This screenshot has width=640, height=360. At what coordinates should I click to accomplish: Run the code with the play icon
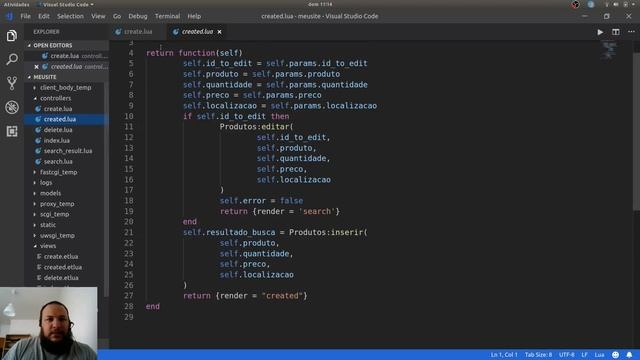[x=600, y=32]
